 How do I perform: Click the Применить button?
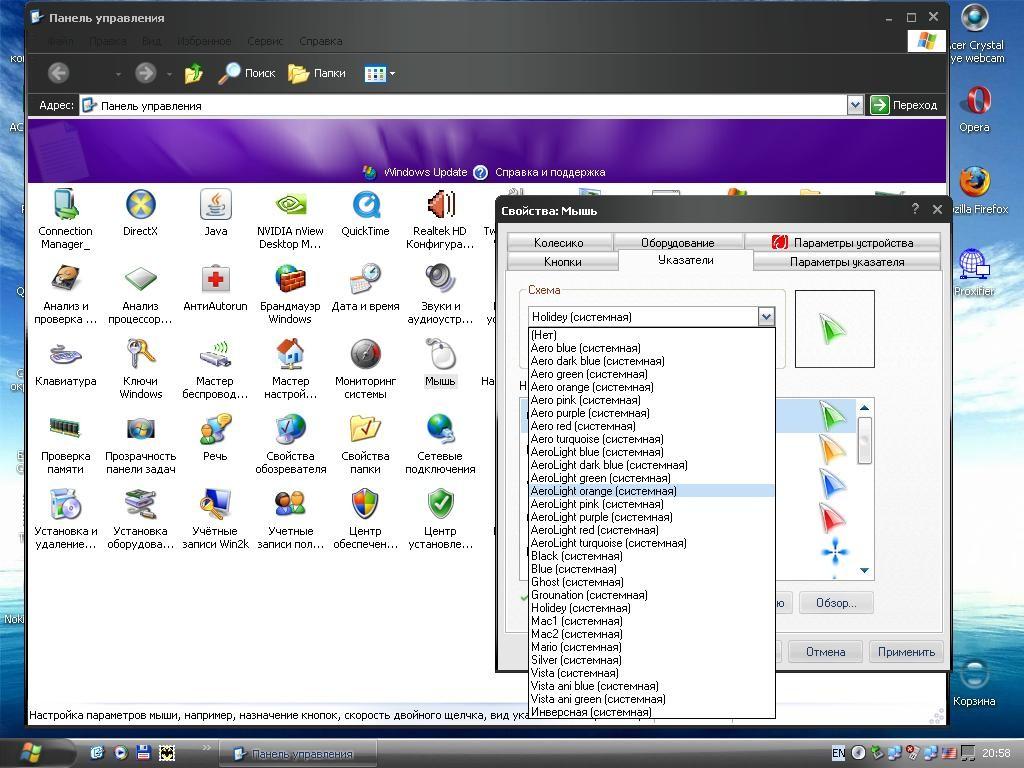(x=906, y=652)
